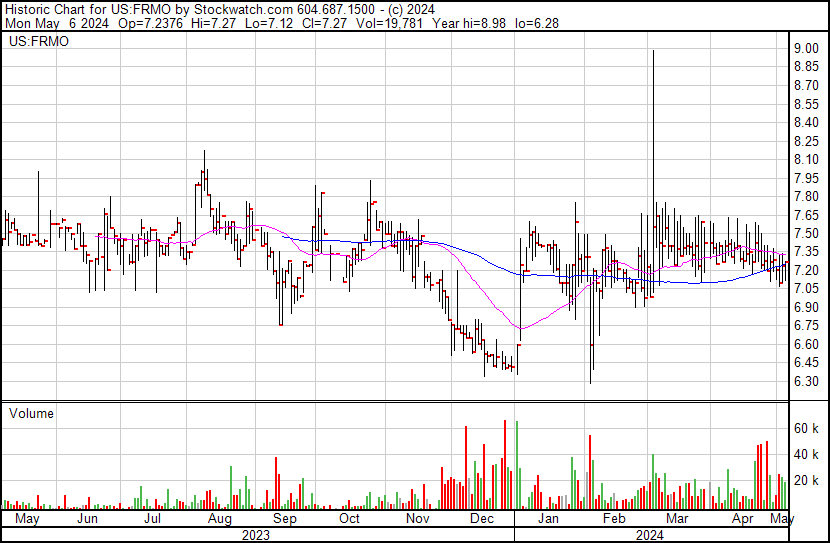
Task: Click the Stockwatch.com text in chart header
Action: pyautogui.click(x=243, y=8)
